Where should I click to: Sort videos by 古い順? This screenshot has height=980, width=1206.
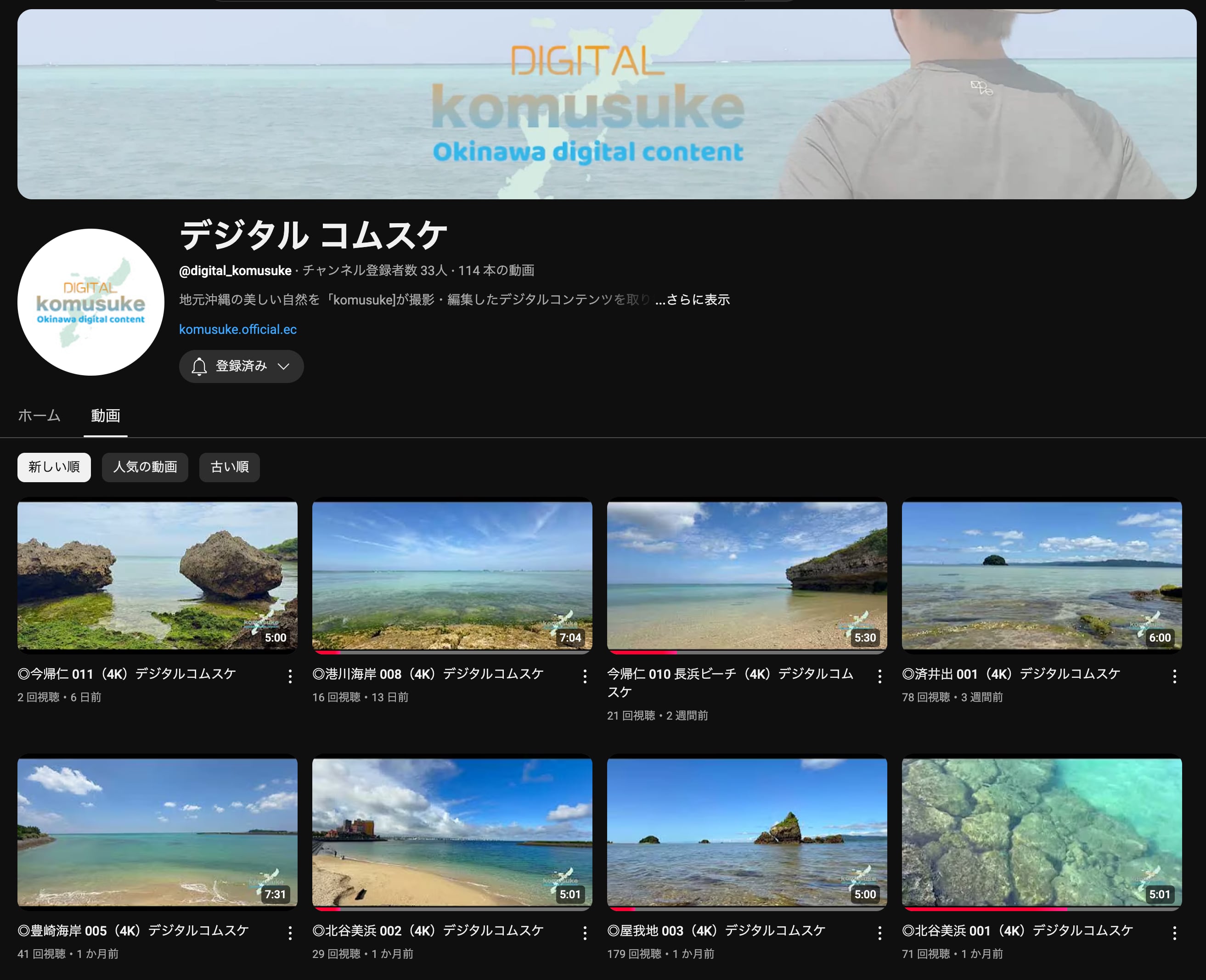pos(230,467)
